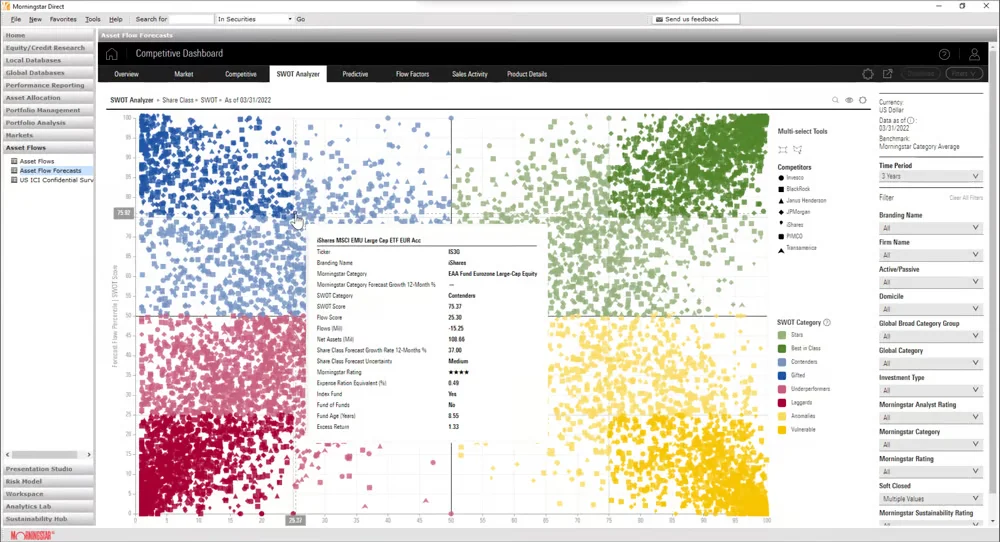Open the File menu
1000x542 pixels.
[16, 19]
